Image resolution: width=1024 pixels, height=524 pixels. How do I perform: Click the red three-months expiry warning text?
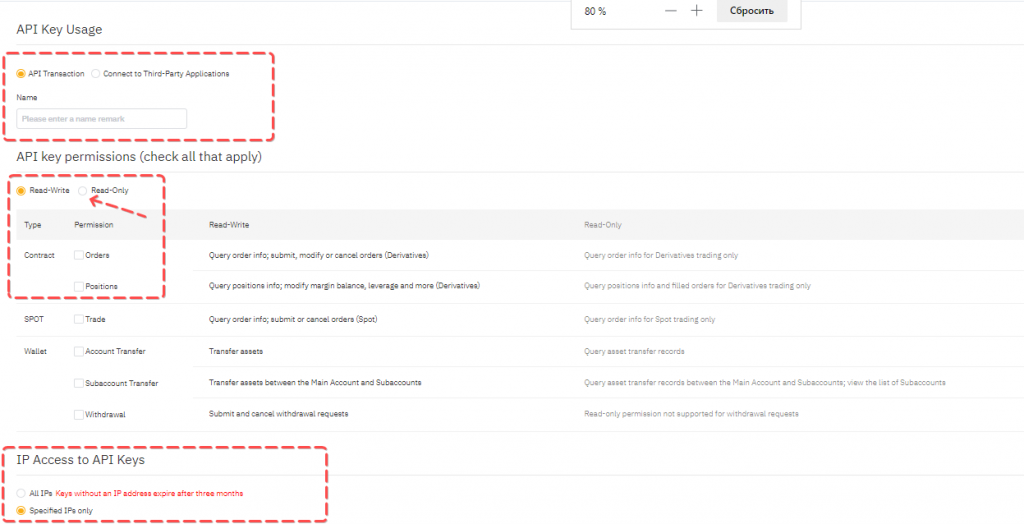[x=150, y=493]
